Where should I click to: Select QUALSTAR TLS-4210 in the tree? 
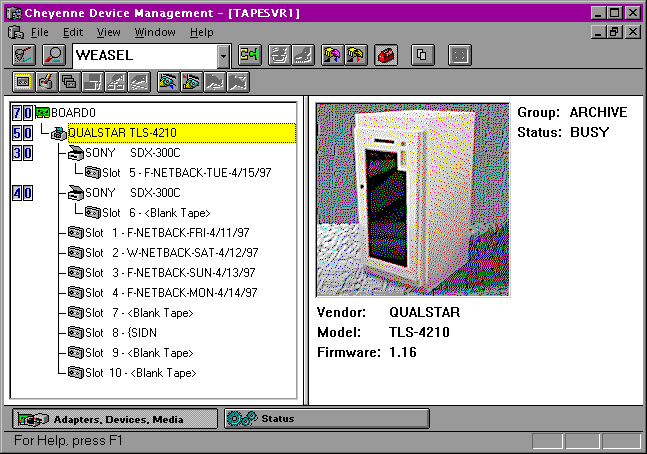tap(123, 133)
